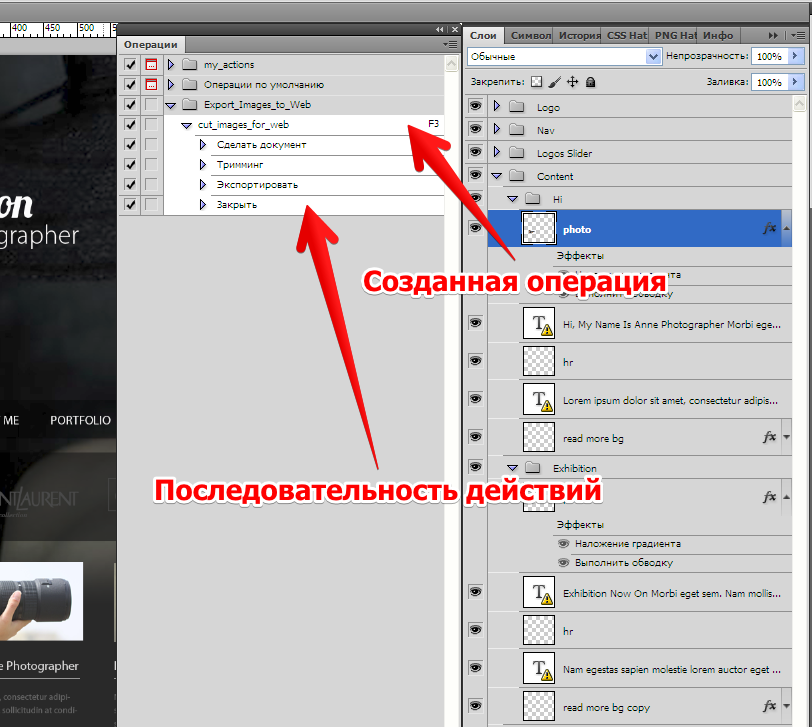The height and width of the screenshot is (727, 812).
Task: Uncheck the Экспортировать step checkbox
Action: point(130,184)
